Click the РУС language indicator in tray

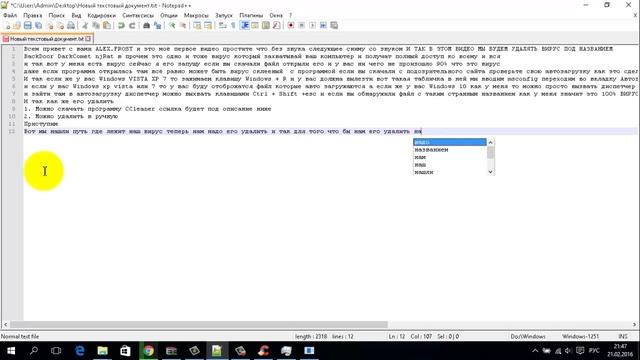594,351
